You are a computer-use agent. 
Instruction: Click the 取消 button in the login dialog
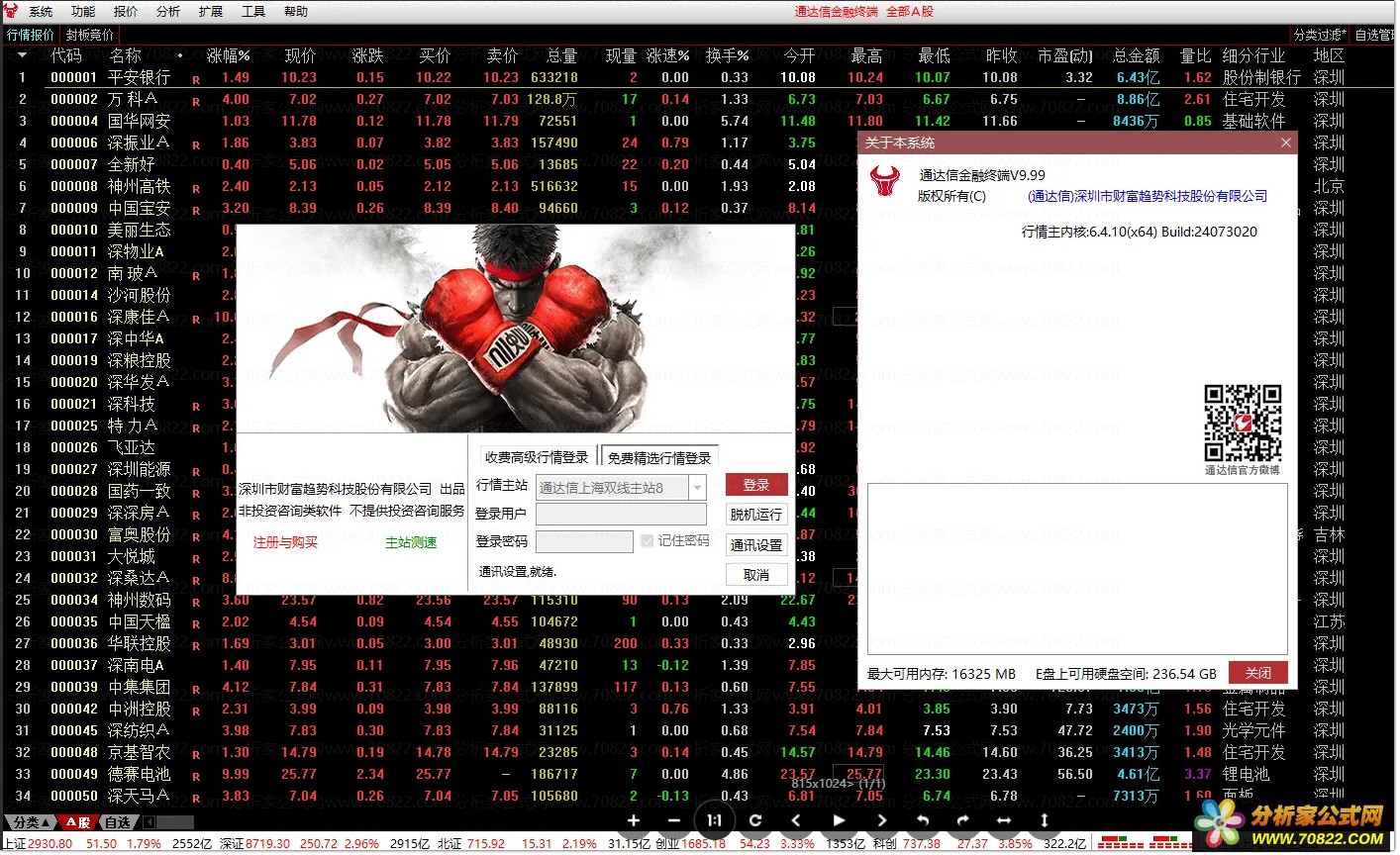(756, 575)
